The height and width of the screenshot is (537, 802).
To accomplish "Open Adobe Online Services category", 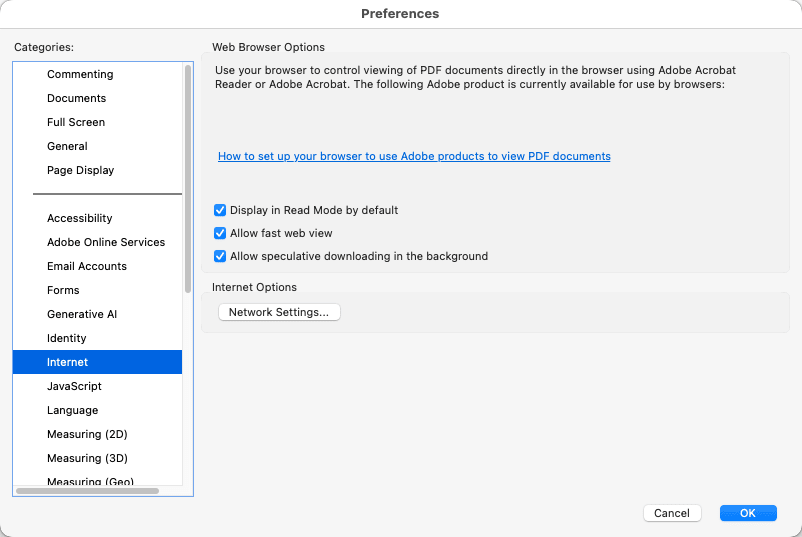I will [97, 242].
